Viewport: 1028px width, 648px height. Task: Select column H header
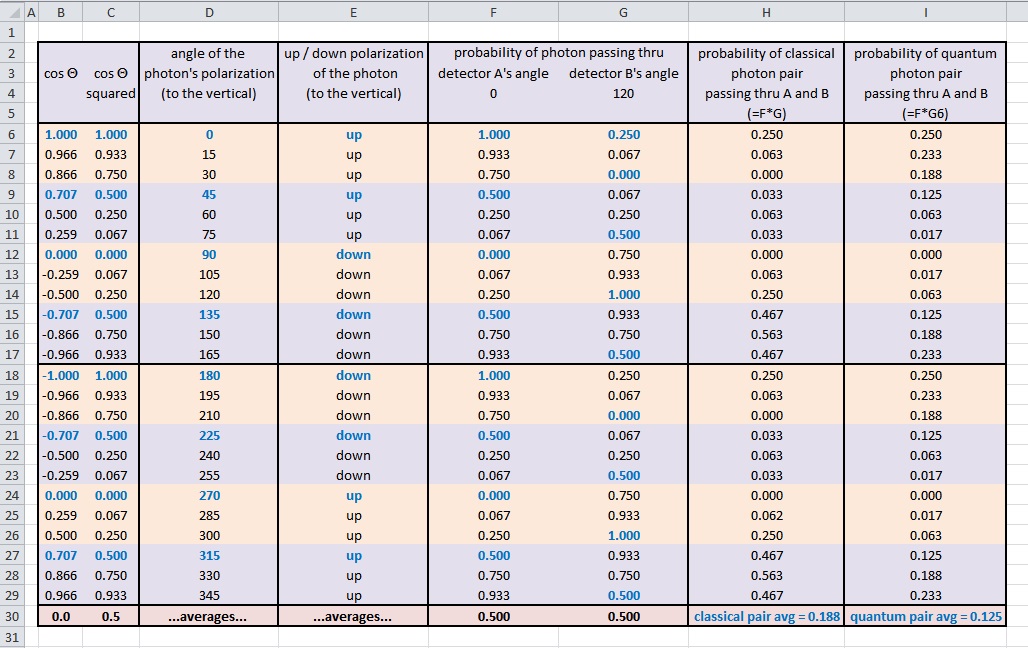point(766,12)
